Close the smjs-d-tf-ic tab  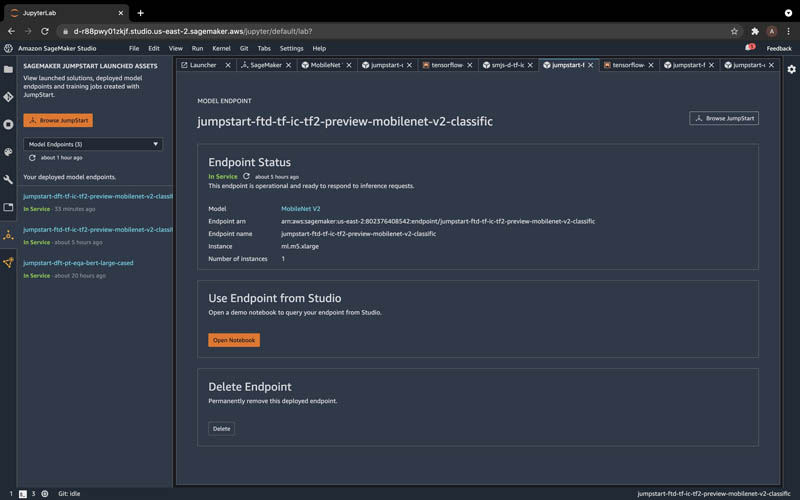click(x=530, y=65)
